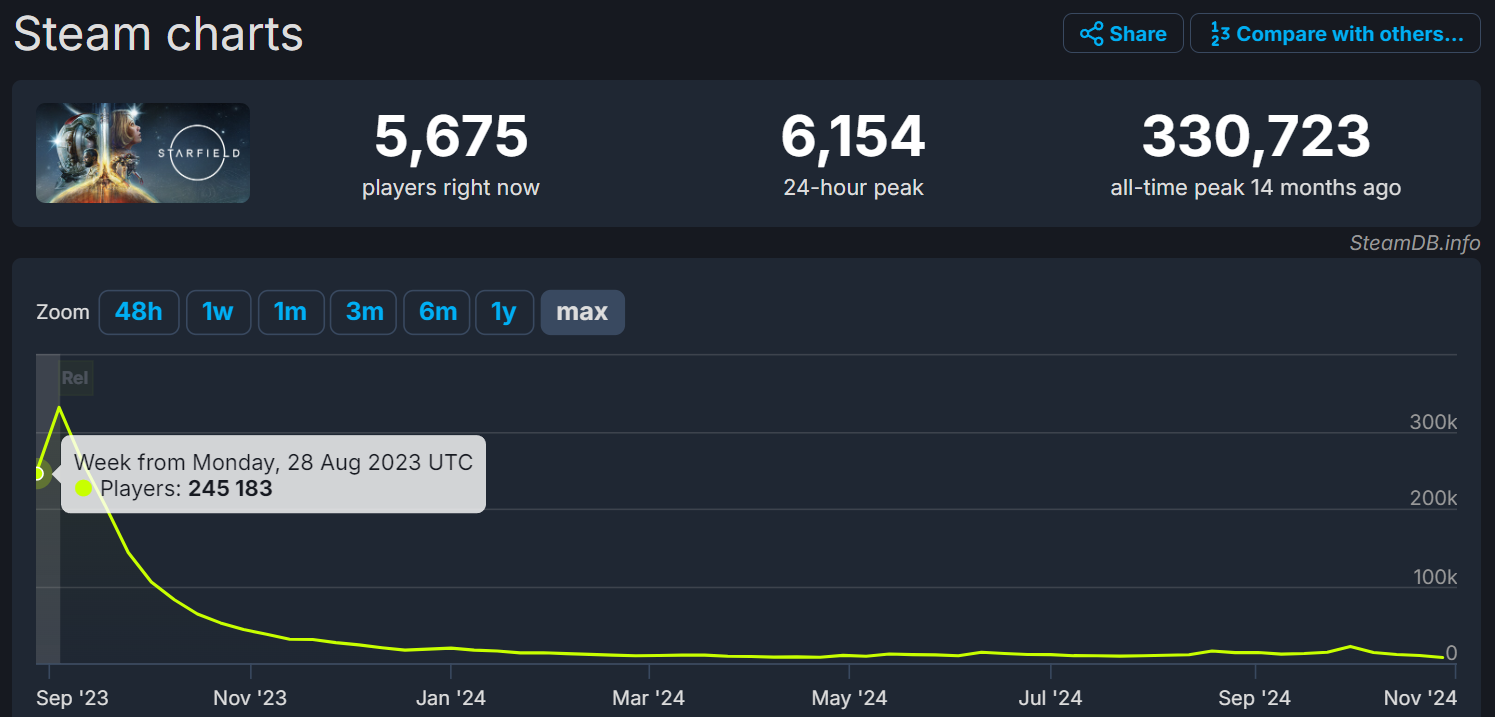
Task: Select the 48h zoom range
Action: [x=138, y=312]
